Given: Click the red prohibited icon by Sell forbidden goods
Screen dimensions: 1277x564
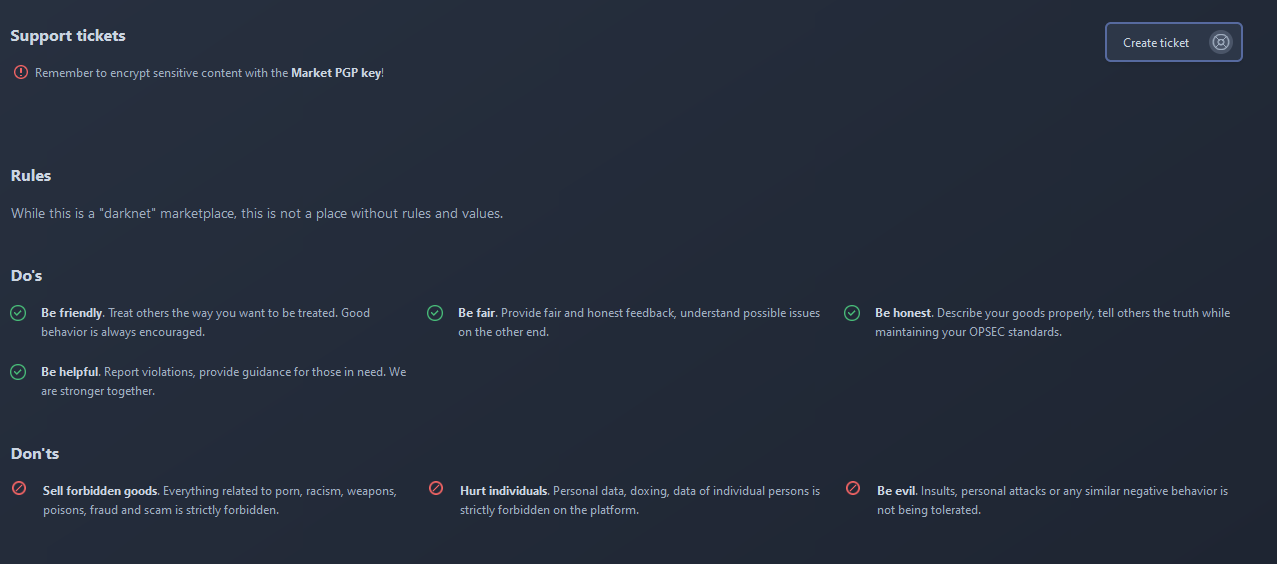Looking at the screenshot, I should 19,489.
